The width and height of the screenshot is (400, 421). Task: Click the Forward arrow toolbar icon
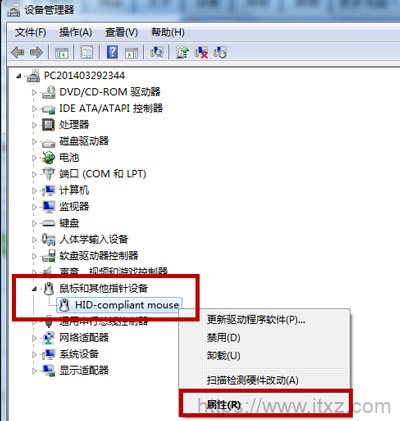(x=36, y=53)
